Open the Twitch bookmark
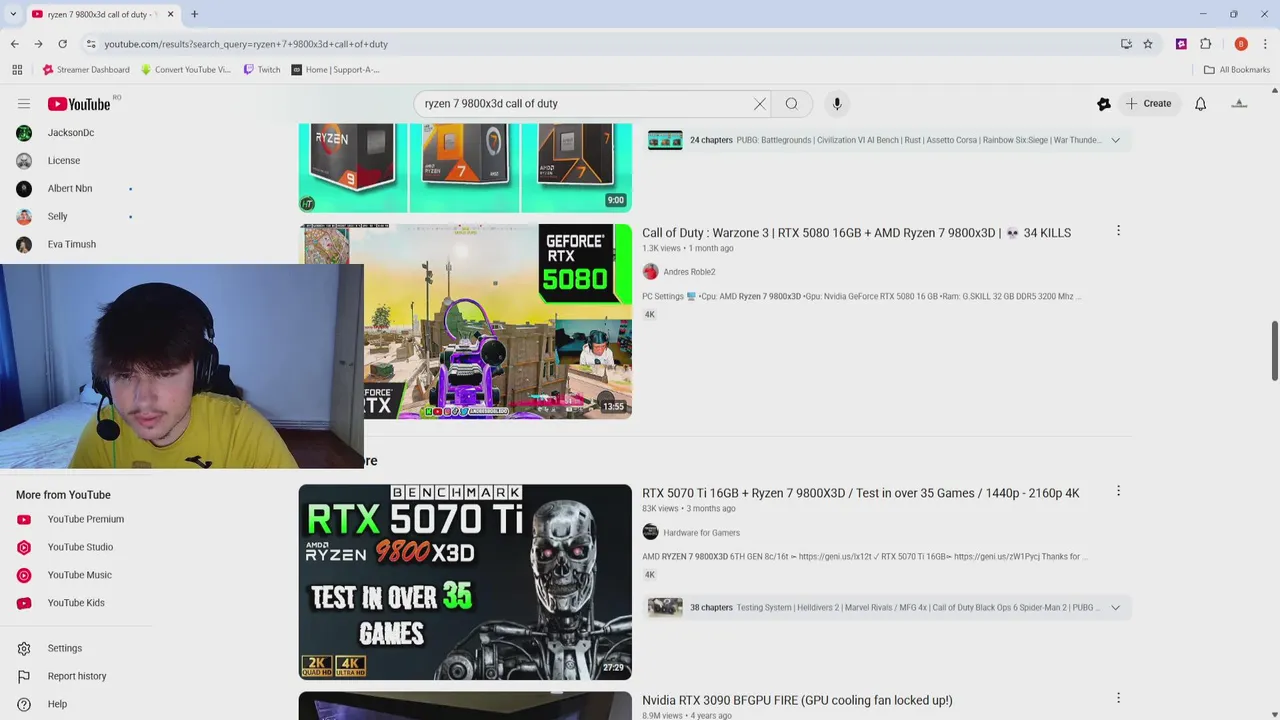The height and width of the screenshot is (720, 1280). click(x=263, y=70)
